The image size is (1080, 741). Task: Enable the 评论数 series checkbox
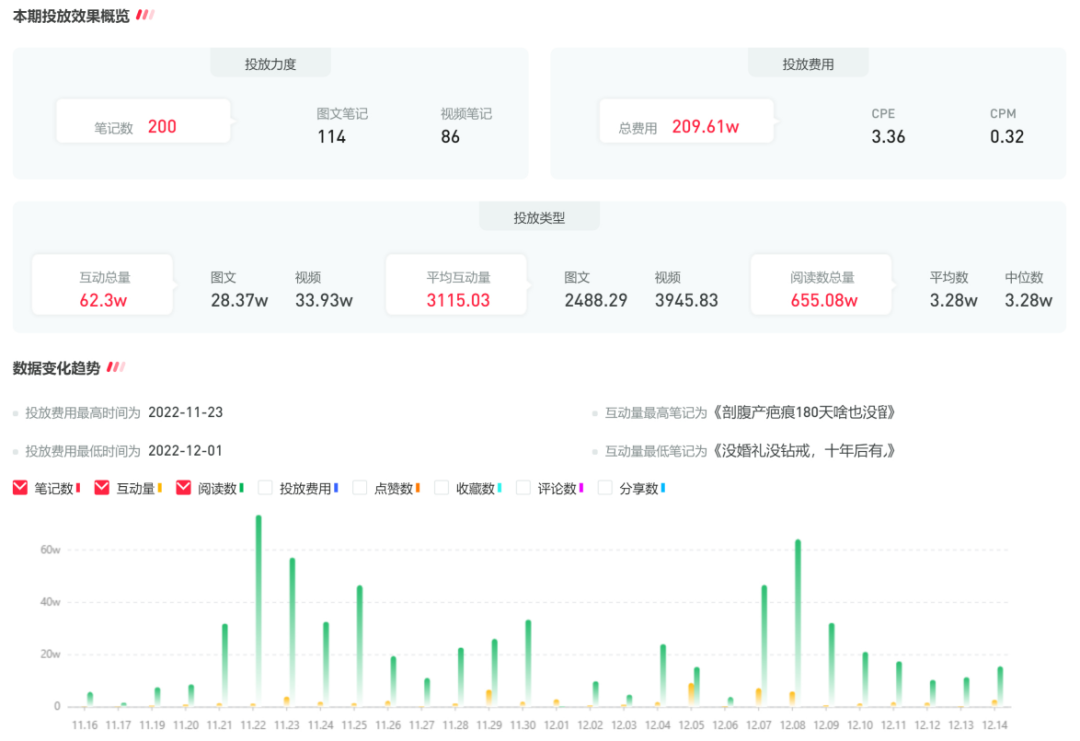point(524,488)
